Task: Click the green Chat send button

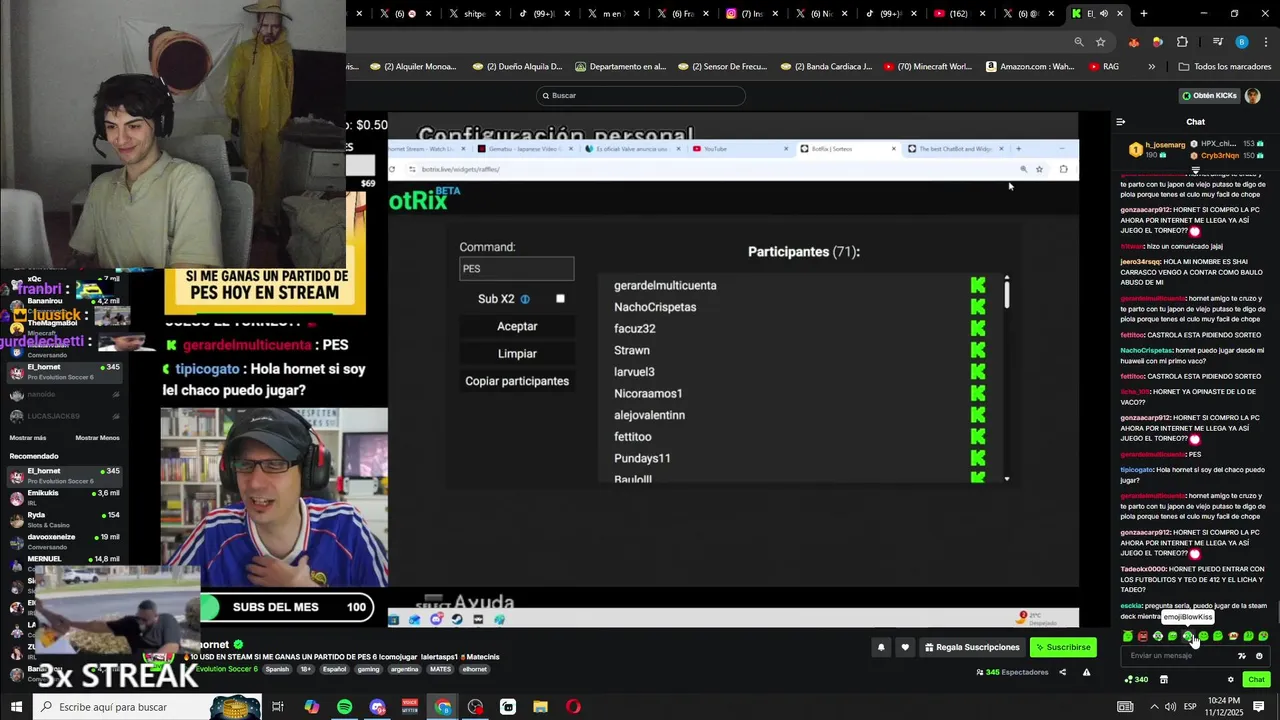Action: [x=1256, y=680]
